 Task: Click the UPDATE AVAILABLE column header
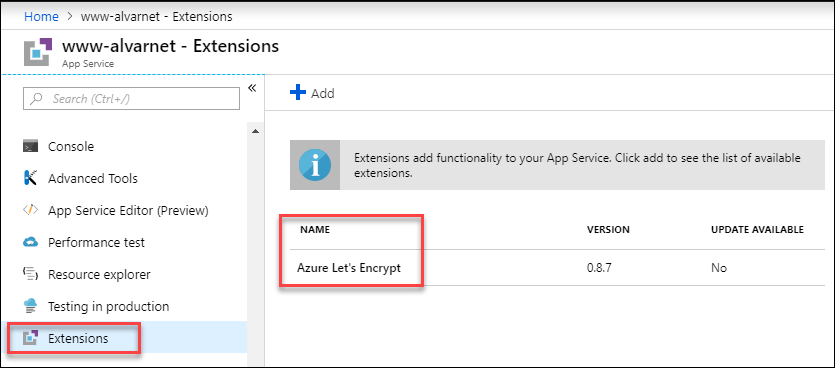click(757, 230)
